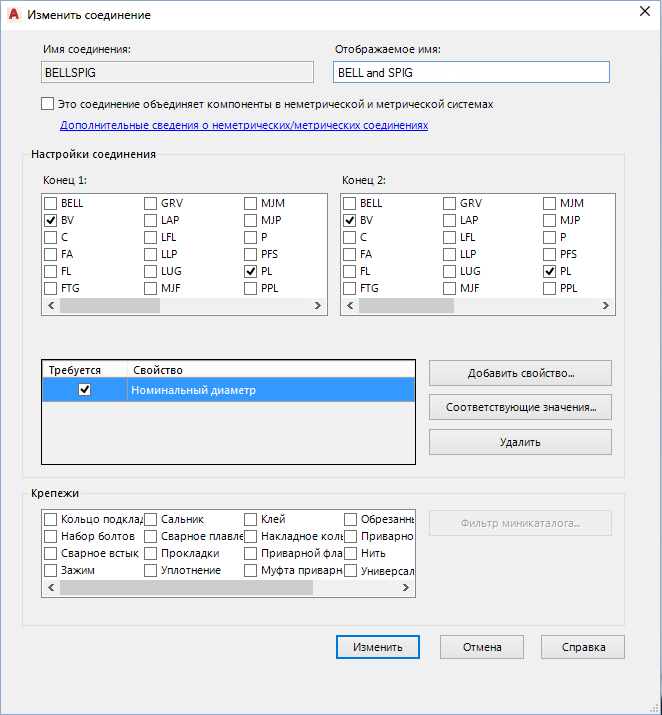This screenshot has height=715, width=662.
Task: Uncheck BV in Конец 1 list
Action: point(51,220)
